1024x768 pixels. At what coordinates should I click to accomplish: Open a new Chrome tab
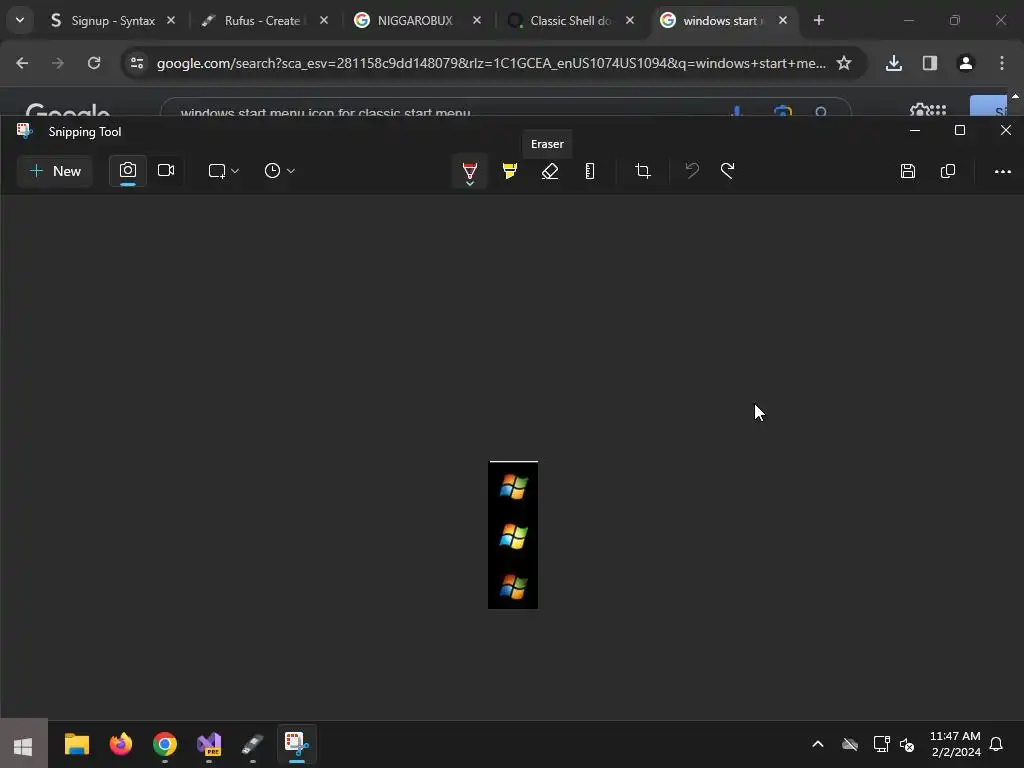click(819, 20)
